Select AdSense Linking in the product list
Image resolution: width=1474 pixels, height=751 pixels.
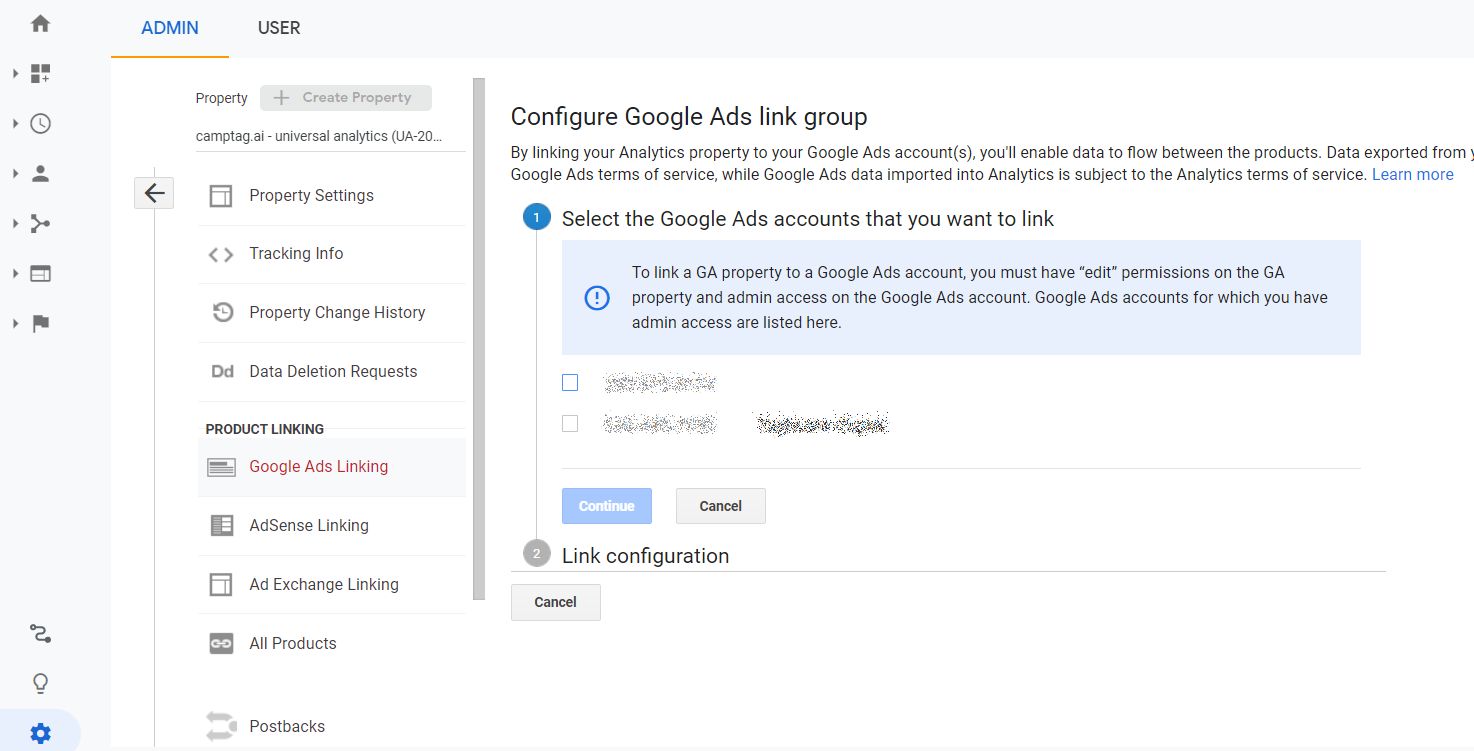point(309,525)
